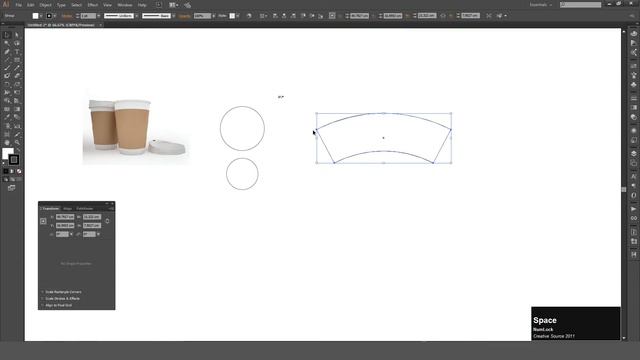Switch to Gradient mode below swatches

click(12, 171)
